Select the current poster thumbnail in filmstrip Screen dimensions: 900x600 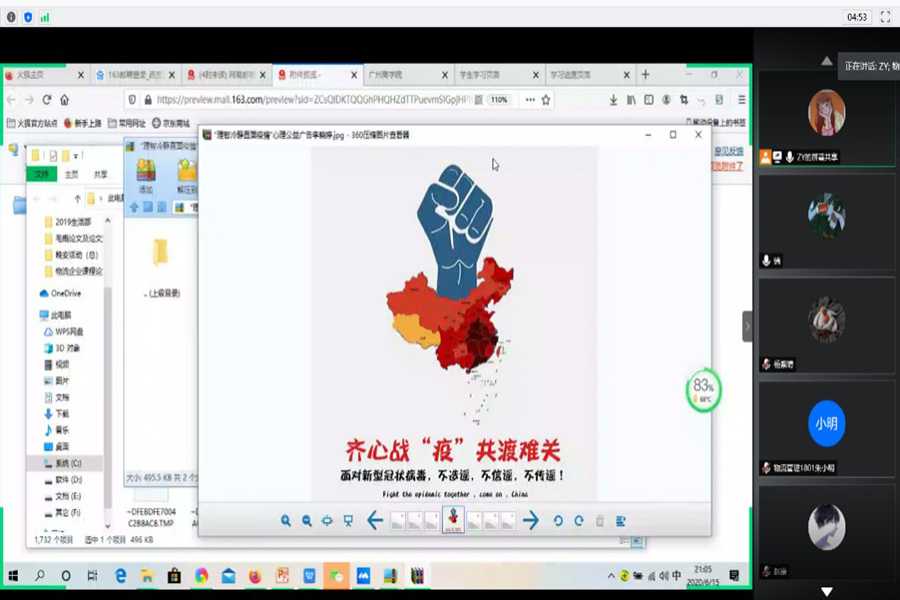[x=453, y=520]
